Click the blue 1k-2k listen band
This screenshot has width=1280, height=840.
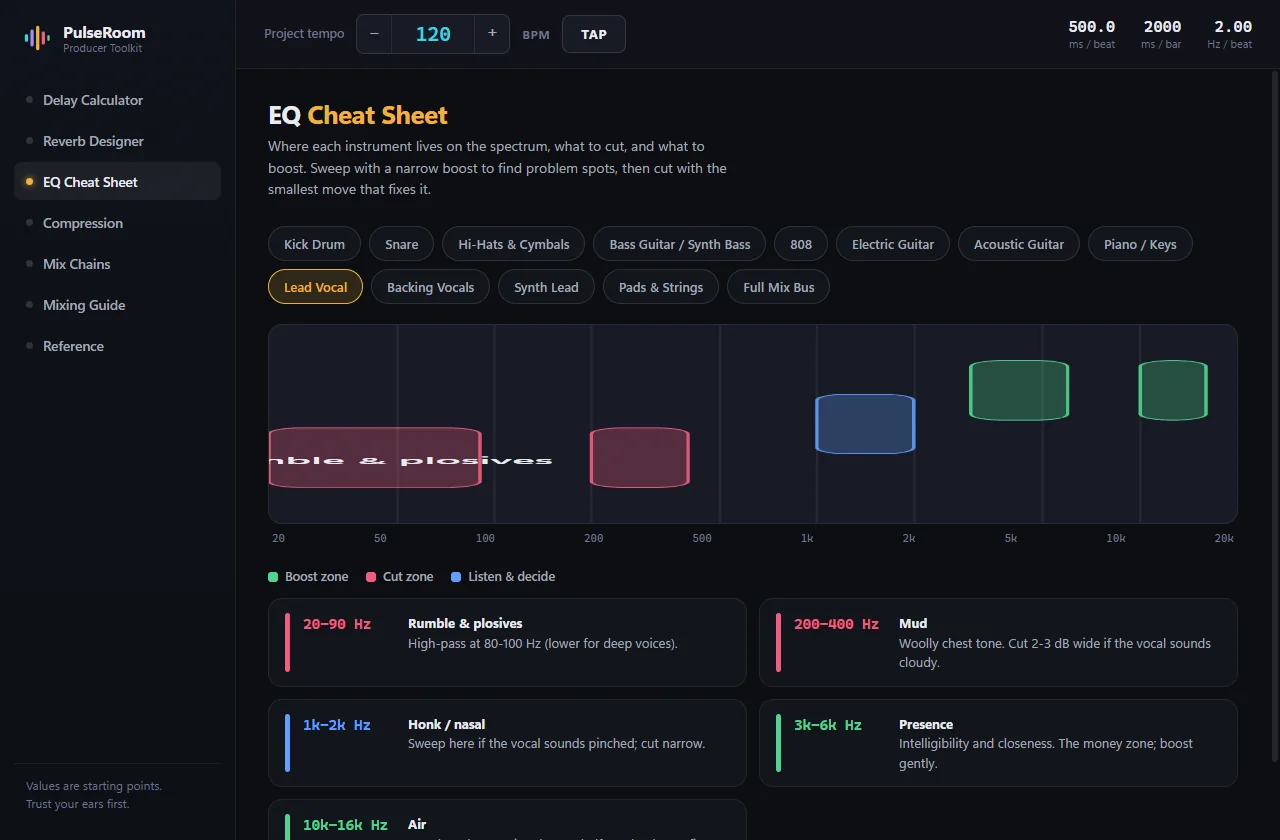click(865, 424)
